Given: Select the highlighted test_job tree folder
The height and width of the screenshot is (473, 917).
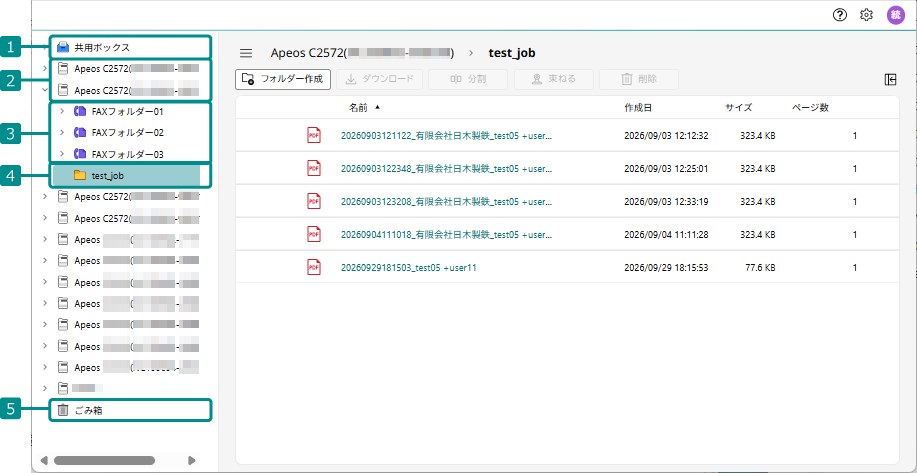Looking at the screenshot, I should click(x=126, y=175).
